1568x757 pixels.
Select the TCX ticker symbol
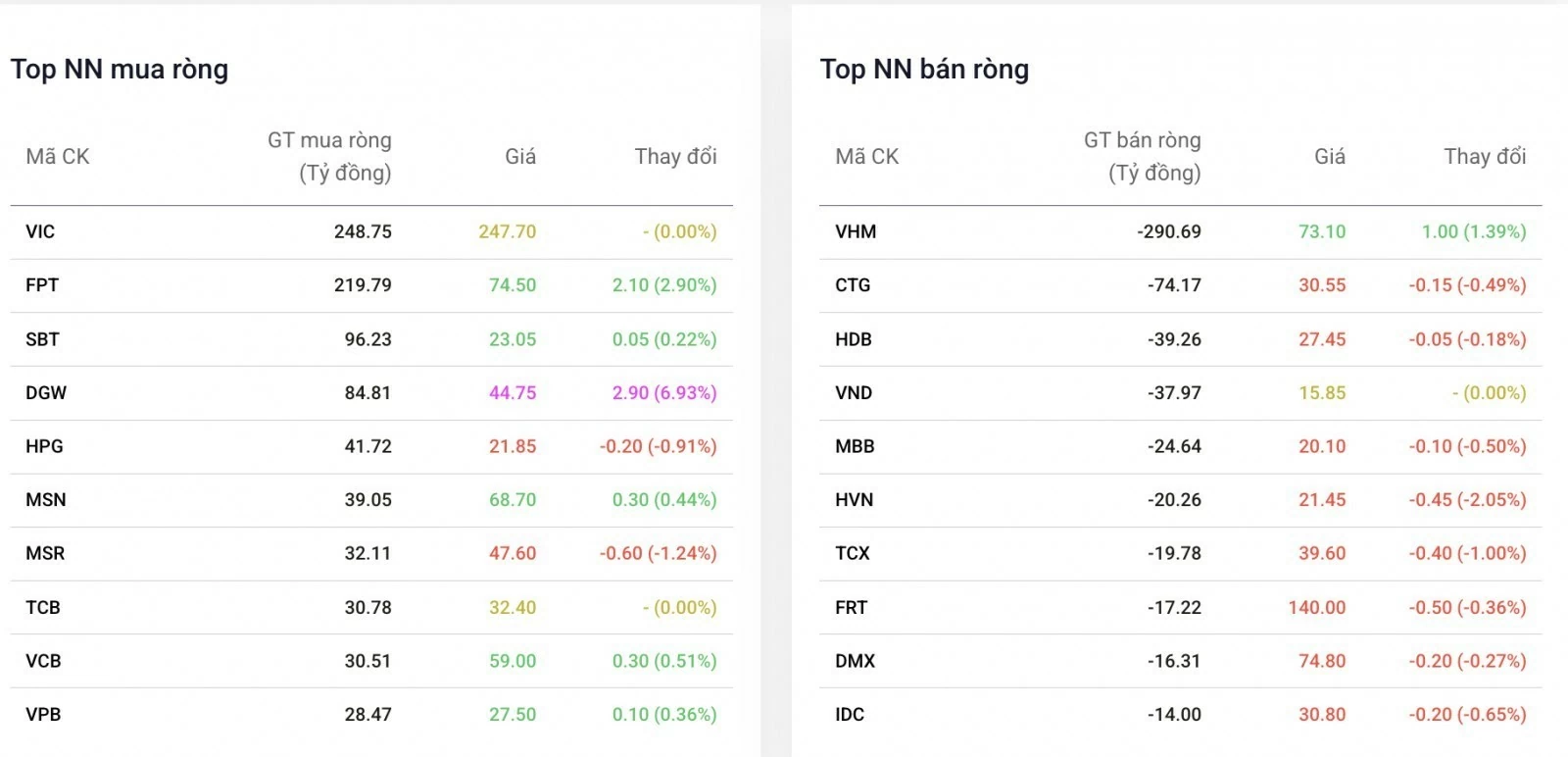[x=853, y=553]
